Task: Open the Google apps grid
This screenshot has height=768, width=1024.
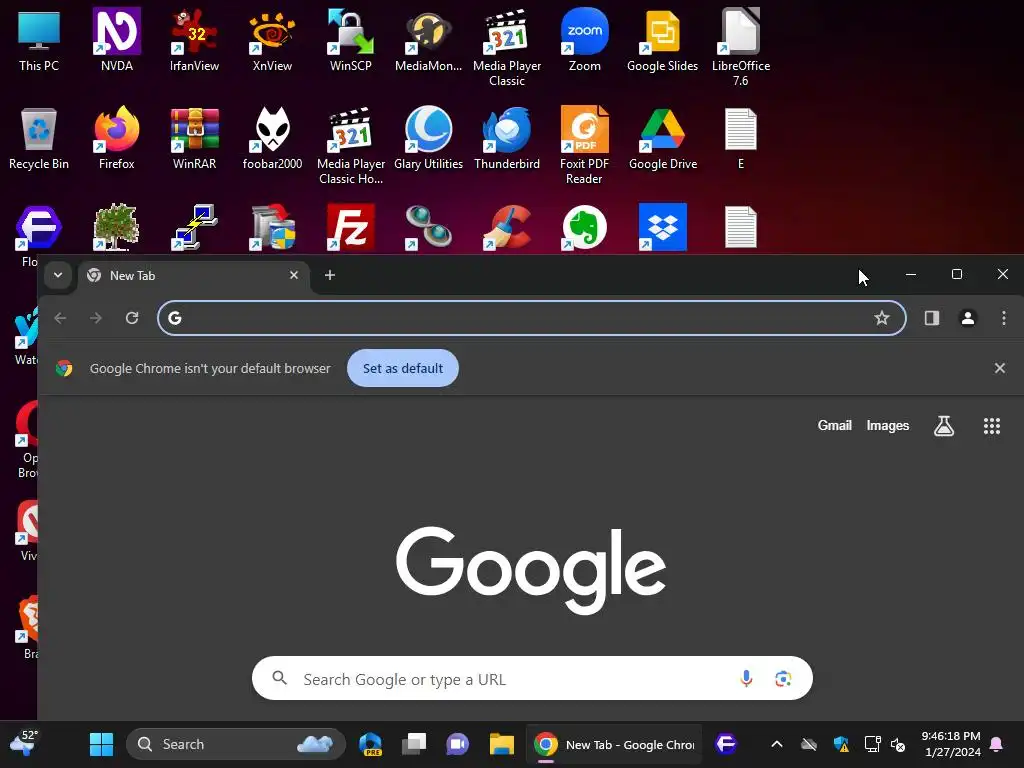Action: [992, 426]
